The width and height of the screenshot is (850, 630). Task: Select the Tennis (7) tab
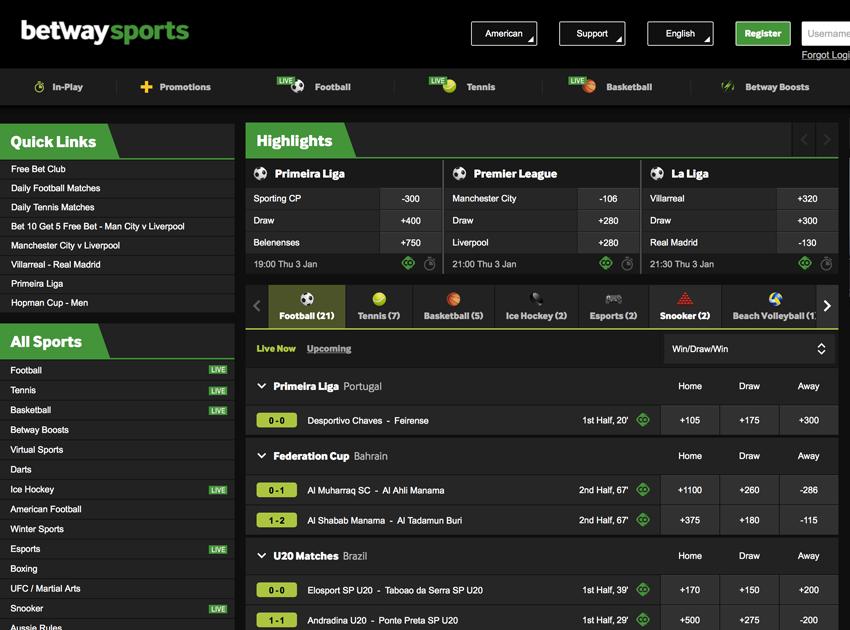tap(379, 306)
